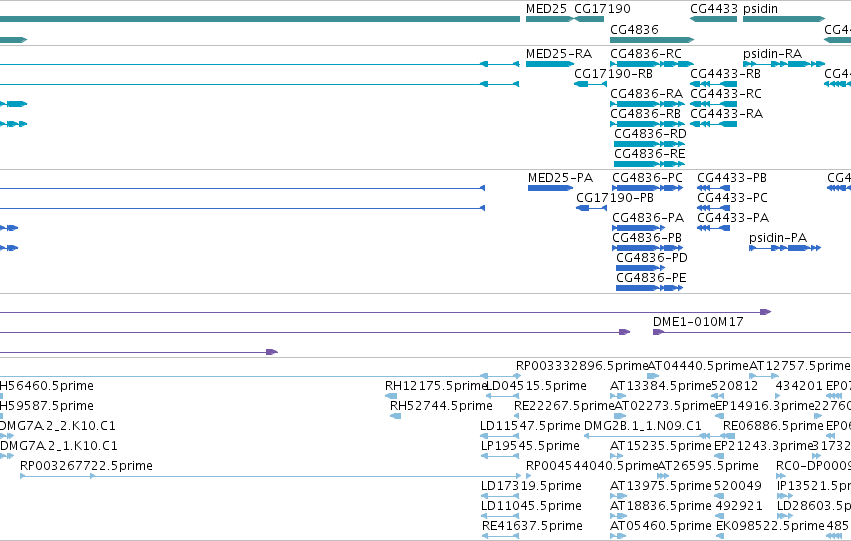
Task: Click the psidin gene label
Action: (x=760, y=9)
